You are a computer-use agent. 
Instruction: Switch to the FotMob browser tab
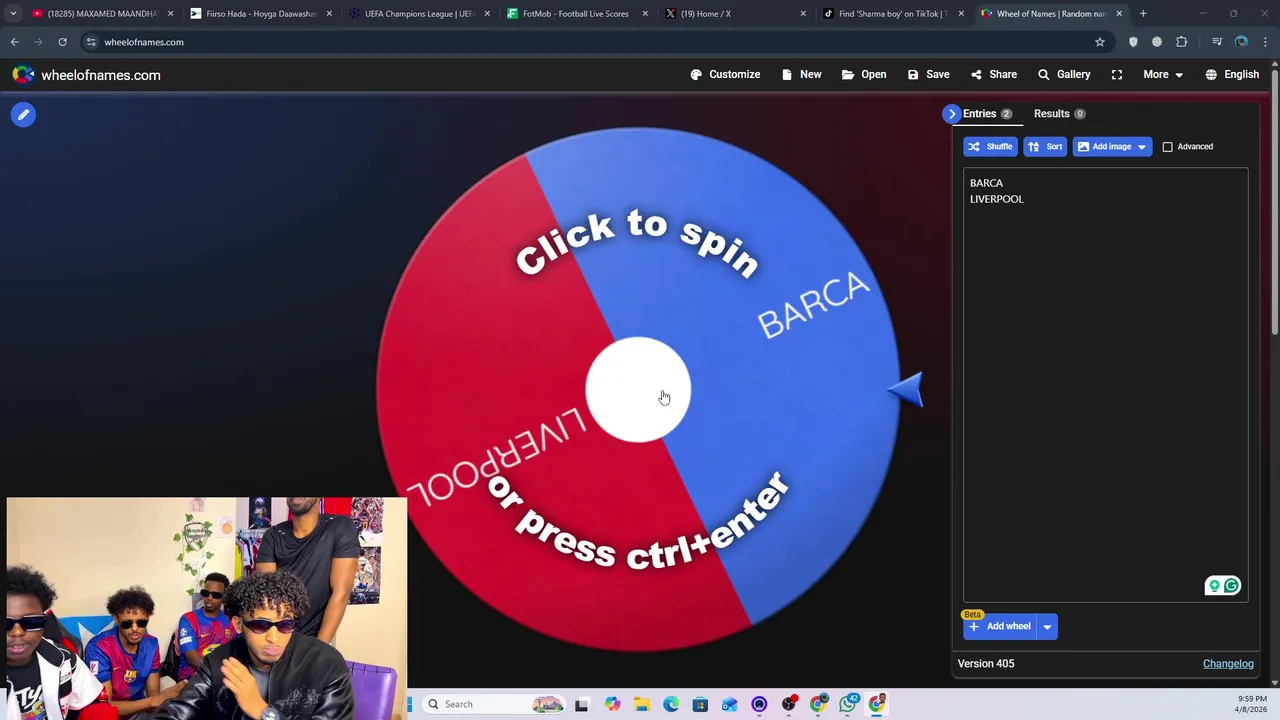click(575, 14)
